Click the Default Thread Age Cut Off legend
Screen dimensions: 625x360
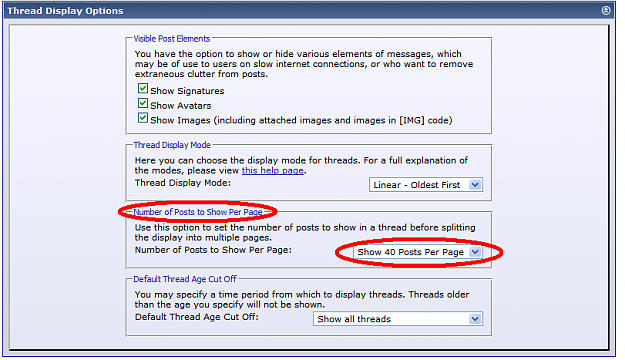click(185, 279)
